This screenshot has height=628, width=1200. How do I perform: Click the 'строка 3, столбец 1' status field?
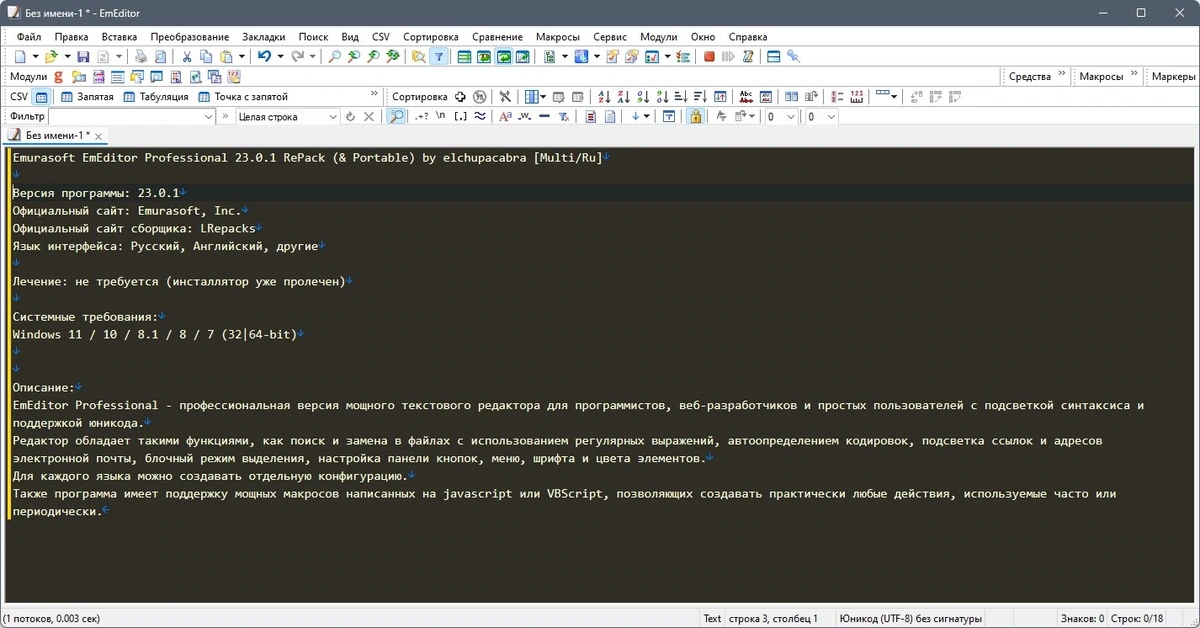coord(774,619)
